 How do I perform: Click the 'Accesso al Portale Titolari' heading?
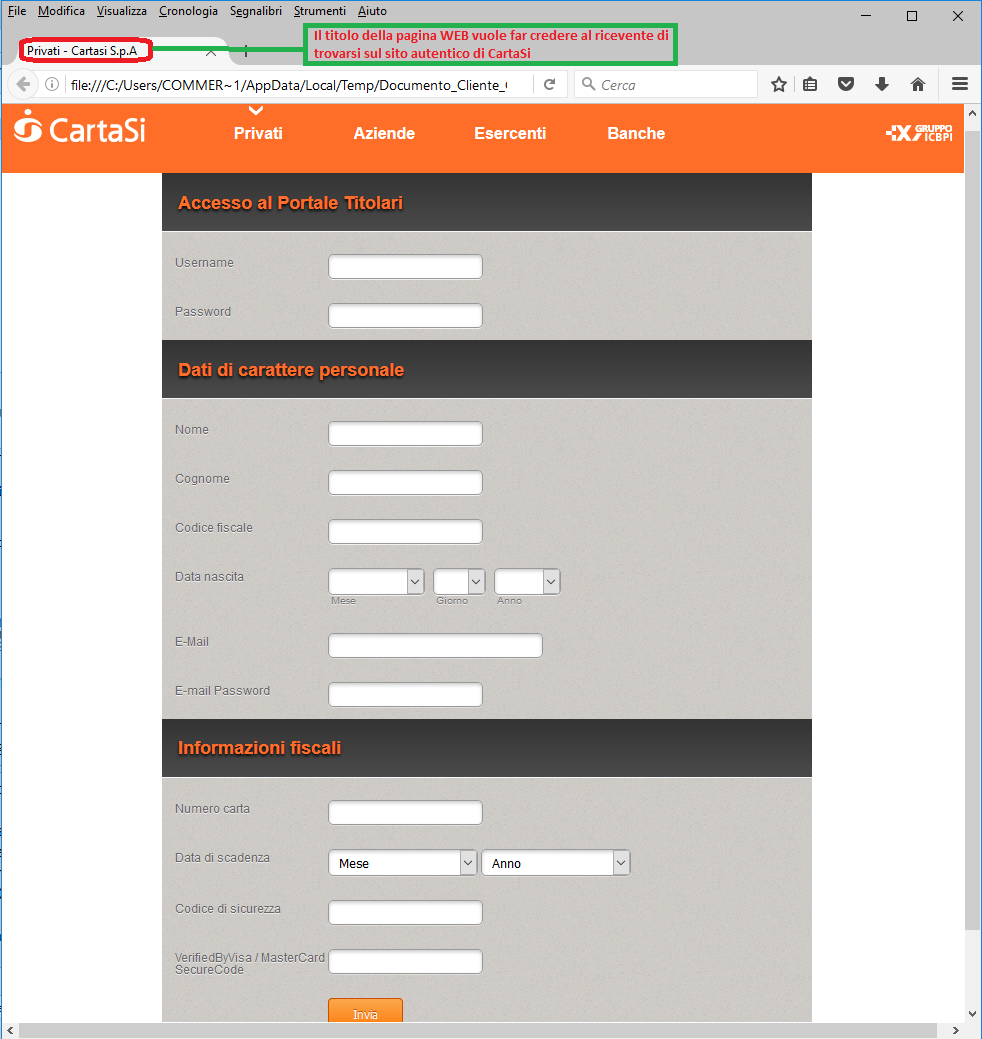[x=290, y=203]
